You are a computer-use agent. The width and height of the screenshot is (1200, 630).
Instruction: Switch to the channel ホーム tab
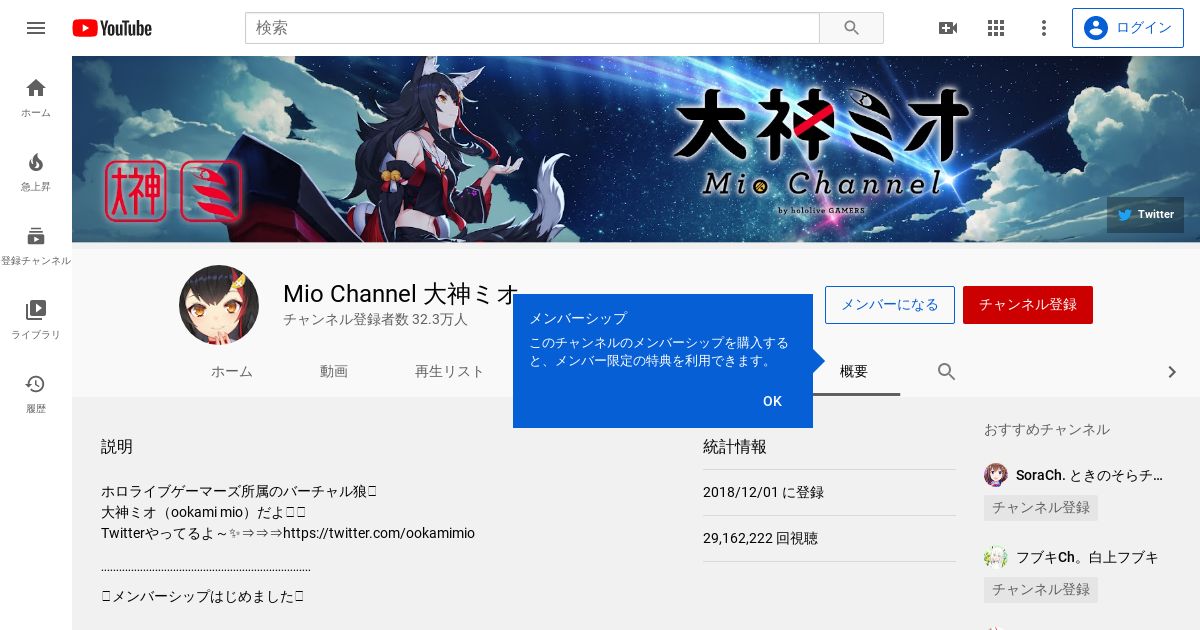232,371
